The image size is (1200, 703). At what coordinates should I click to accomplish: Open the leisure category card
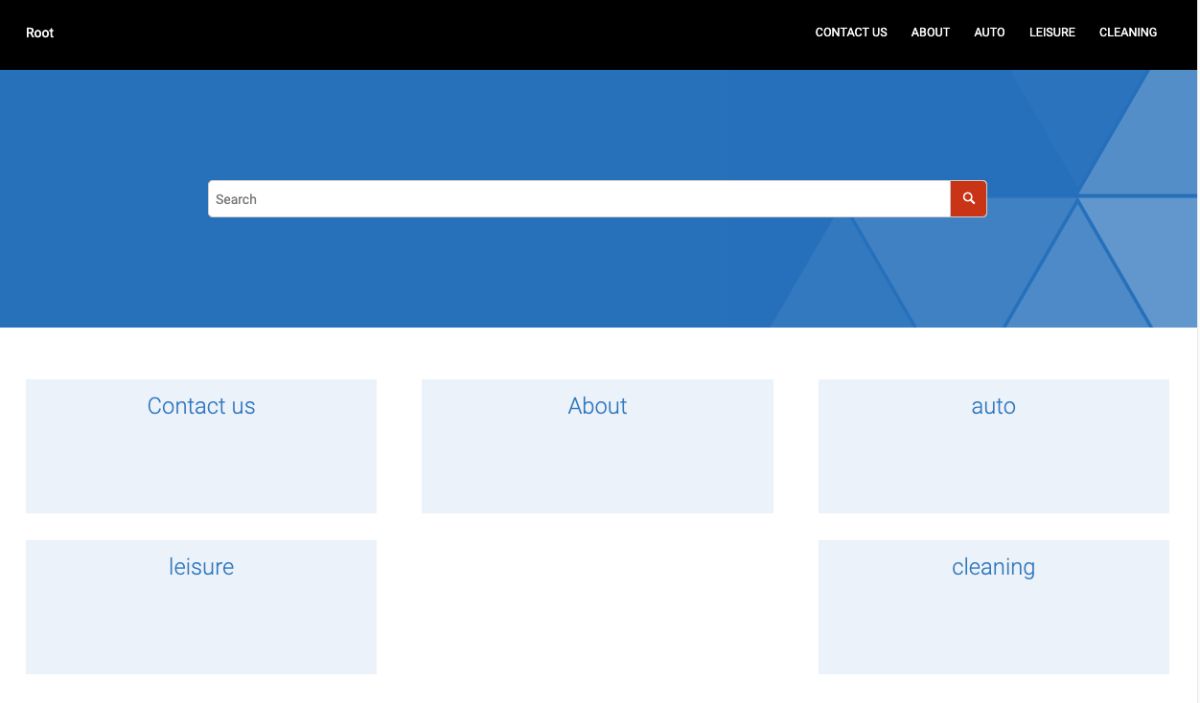pos(201,607)
